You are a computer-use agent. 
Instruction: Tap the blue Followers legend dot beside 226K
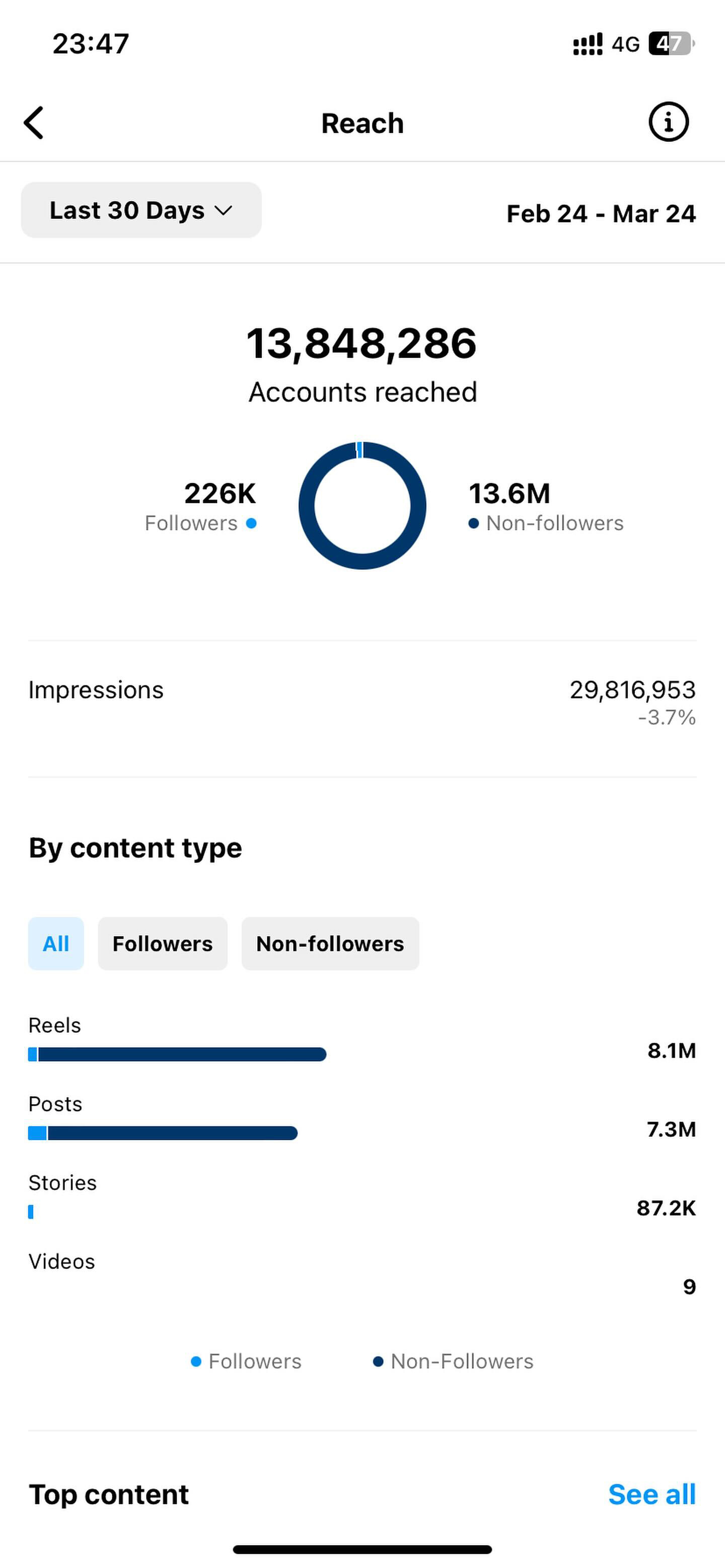pos(251,523)
